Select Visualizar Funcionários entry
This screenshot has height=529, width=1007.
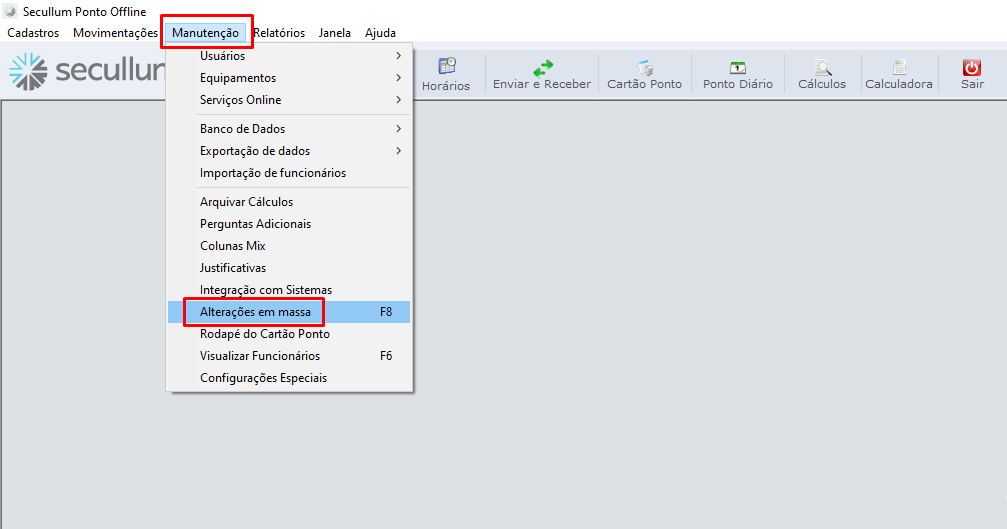coord(260,356)
